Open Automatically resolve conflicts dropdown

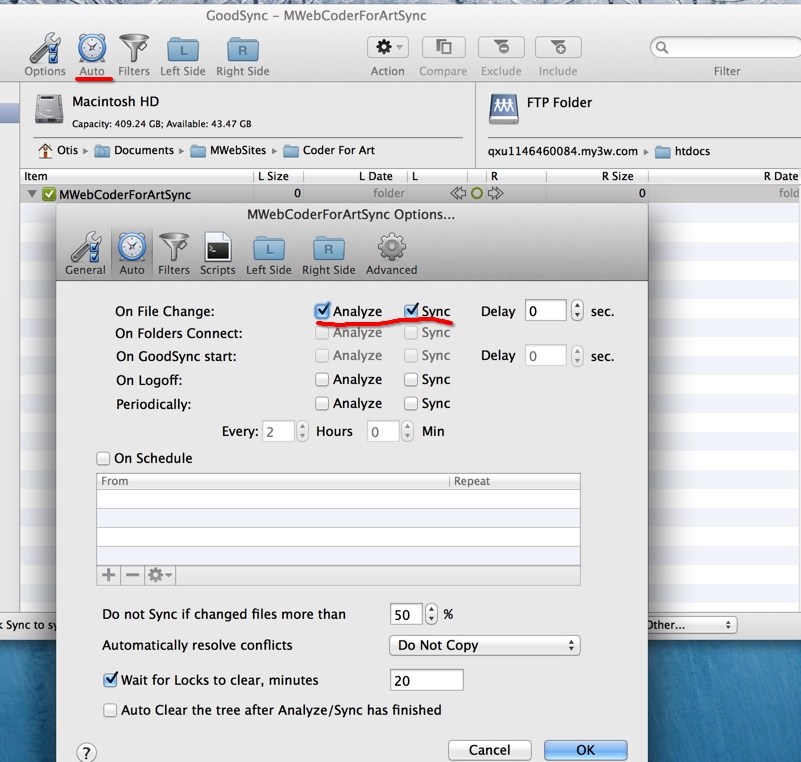tap(484, 645)
